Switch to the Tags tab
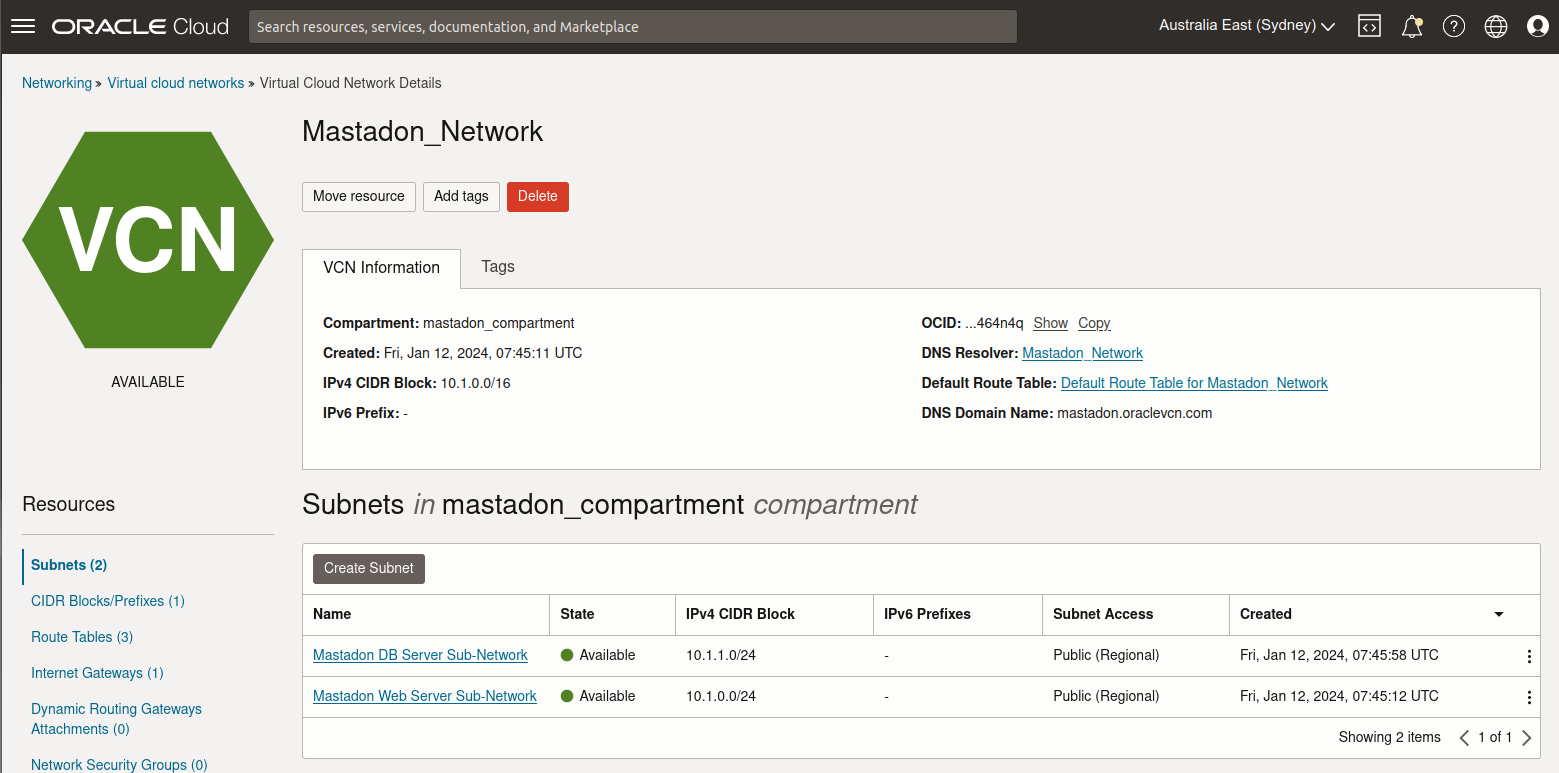The height and width of the screenshot is (773, 1559). point(498,266)
